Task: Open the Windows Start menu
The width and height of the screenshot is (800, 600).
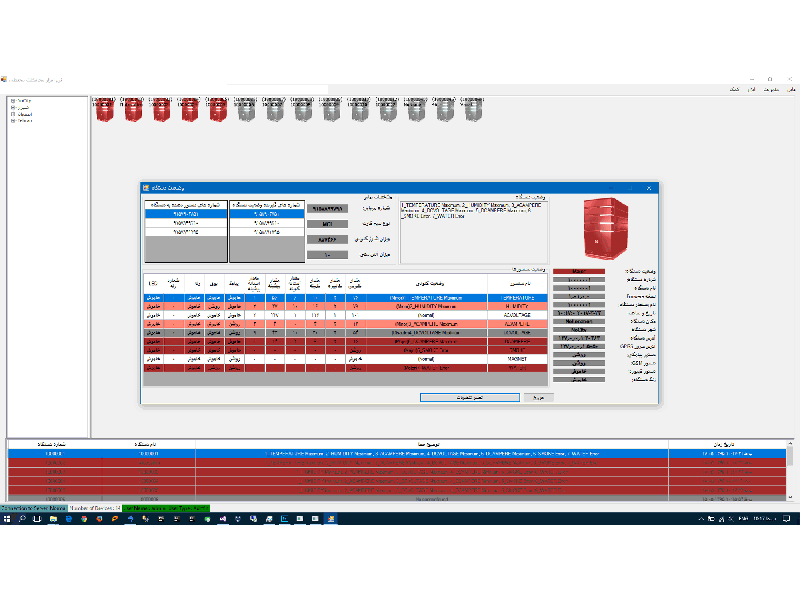Action: click(x=7, y=519)
